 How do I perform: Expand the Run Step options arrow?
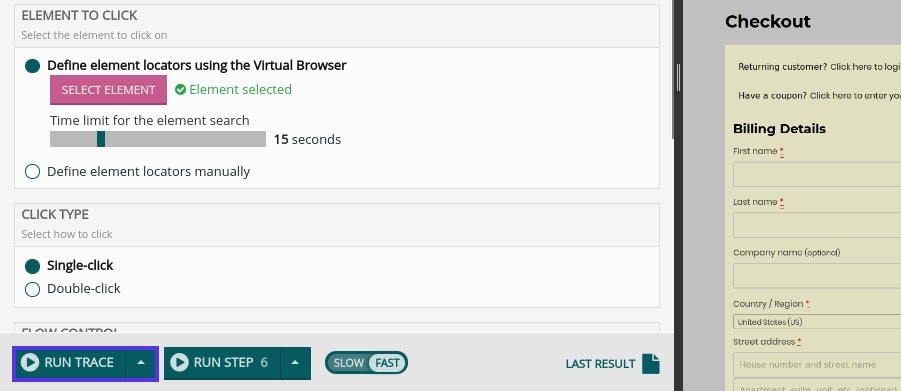[295, 363]
